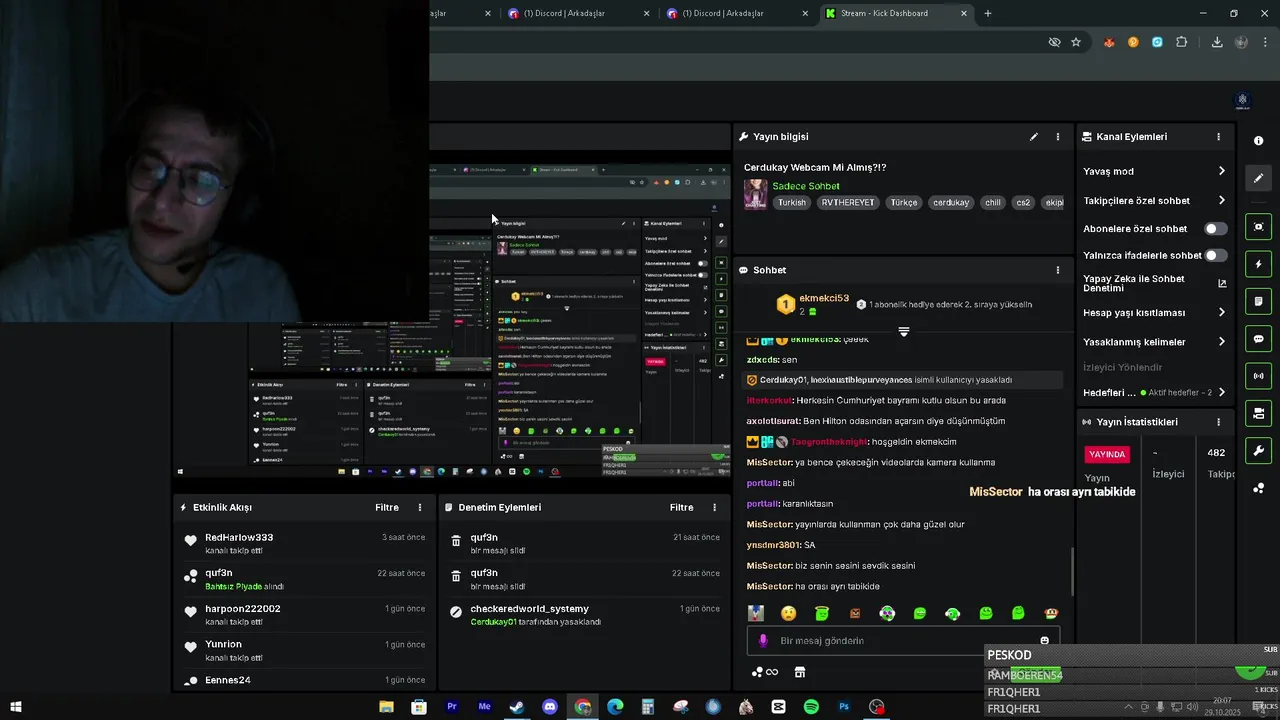Open the Sohbet panel three-dot menu
The image size is (1280, 720).
tap(1058, 270)
